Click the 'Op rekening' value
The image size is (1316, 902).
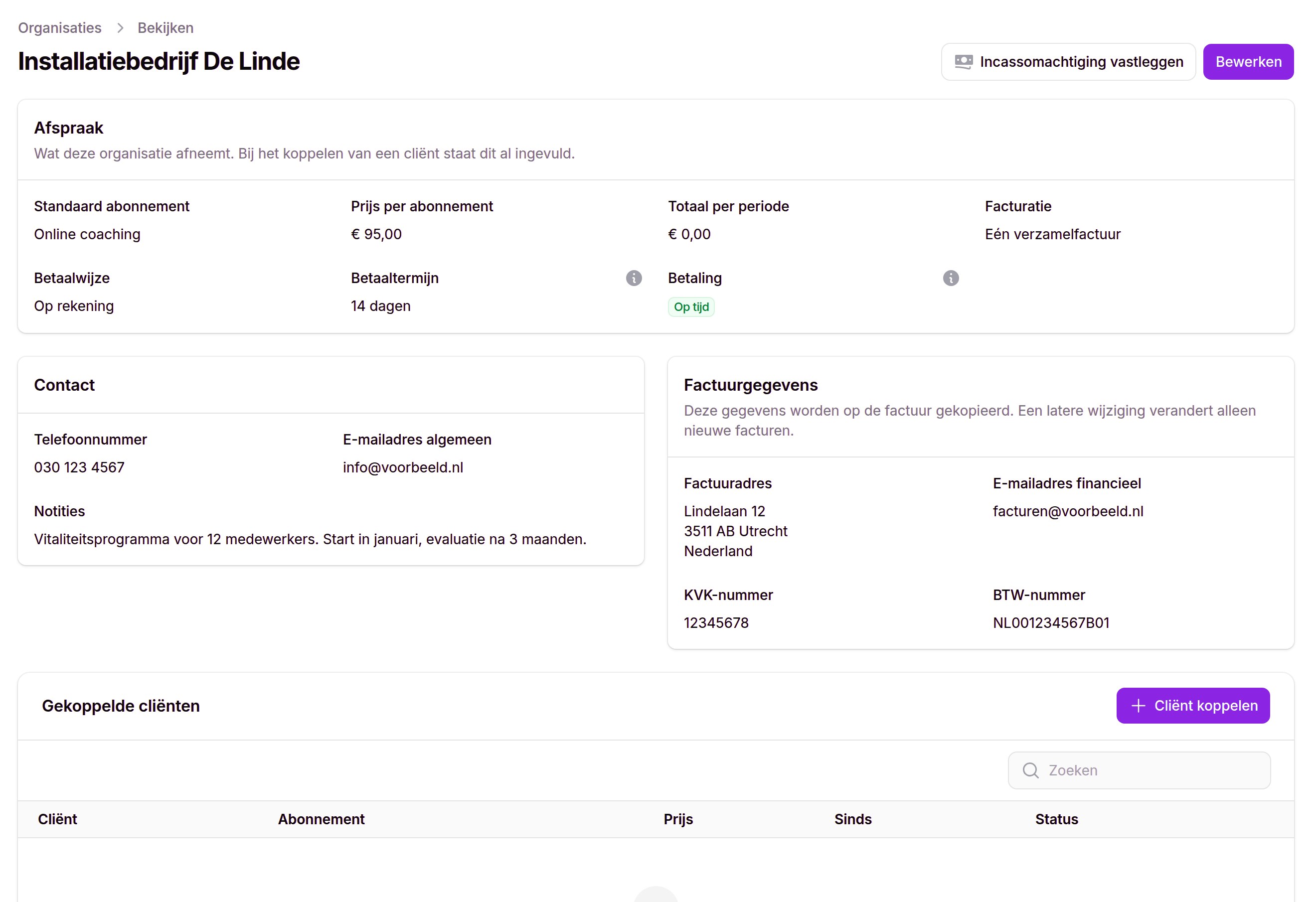[74, 306]
